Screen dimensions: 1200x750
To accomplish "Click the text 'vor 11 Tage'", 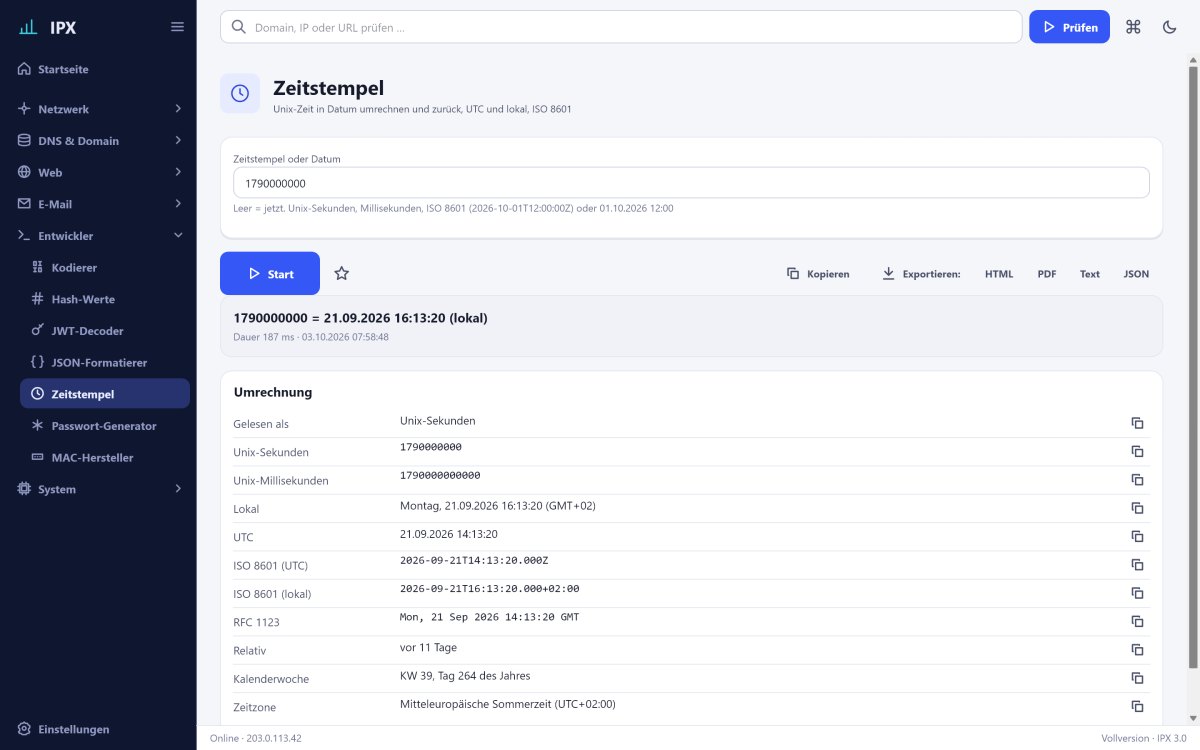I will [x=427, y=647].
